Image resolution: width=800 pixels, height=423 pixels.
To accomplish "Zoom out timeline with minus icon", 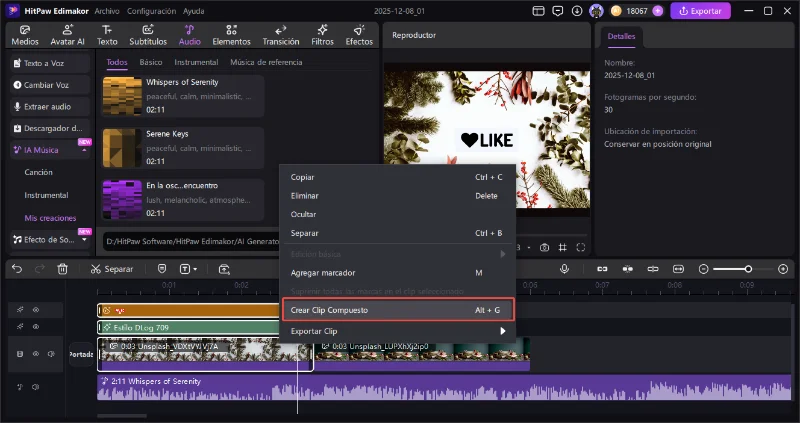I will point(704,269).
